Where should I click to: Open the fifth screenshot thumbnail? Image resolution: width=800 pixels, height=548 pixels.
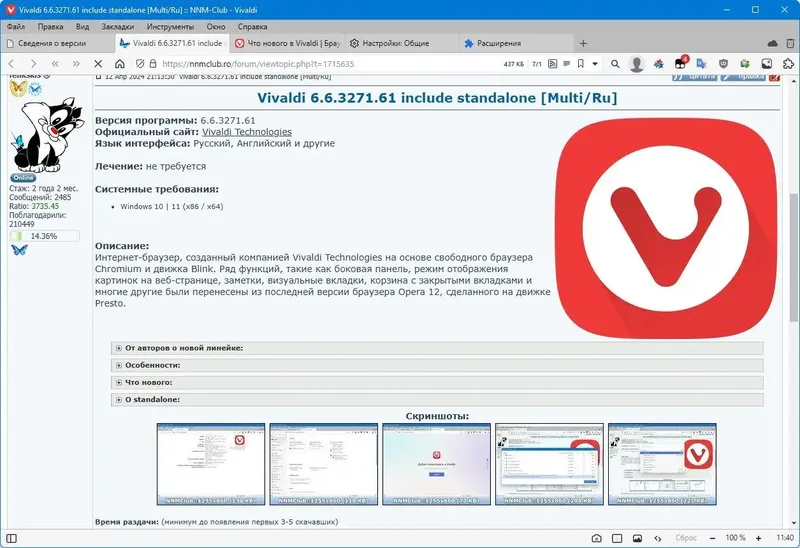point(662,464)
